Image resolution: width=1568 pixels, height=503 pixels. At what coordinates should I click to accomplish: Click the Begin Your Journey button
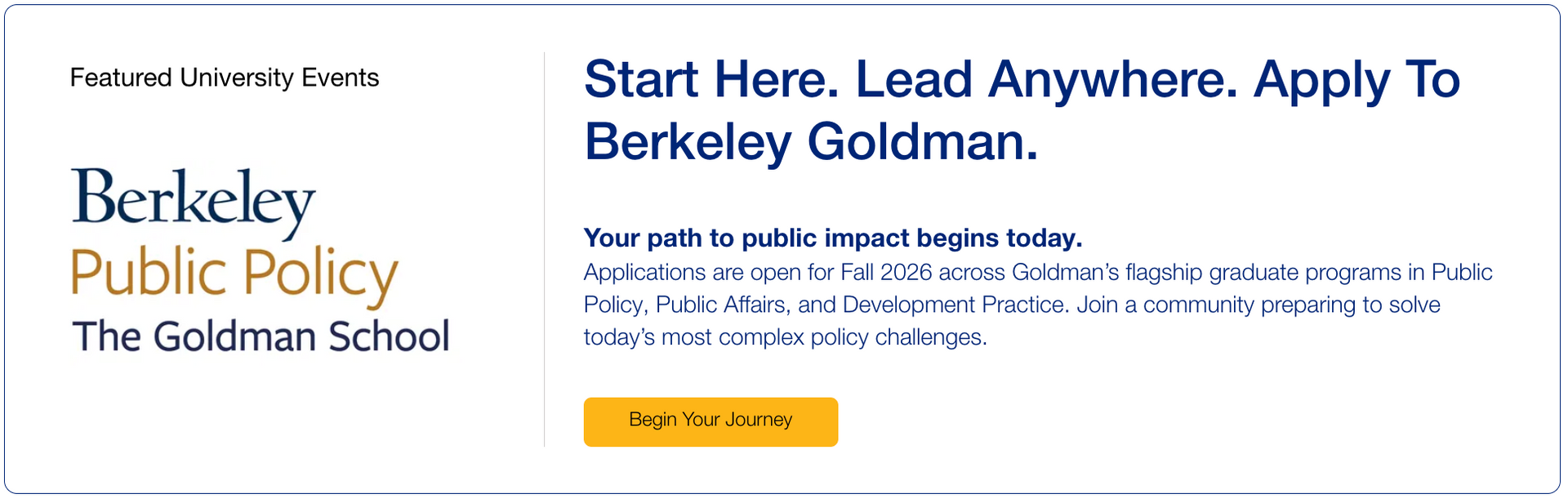click(x=710, y=421)
